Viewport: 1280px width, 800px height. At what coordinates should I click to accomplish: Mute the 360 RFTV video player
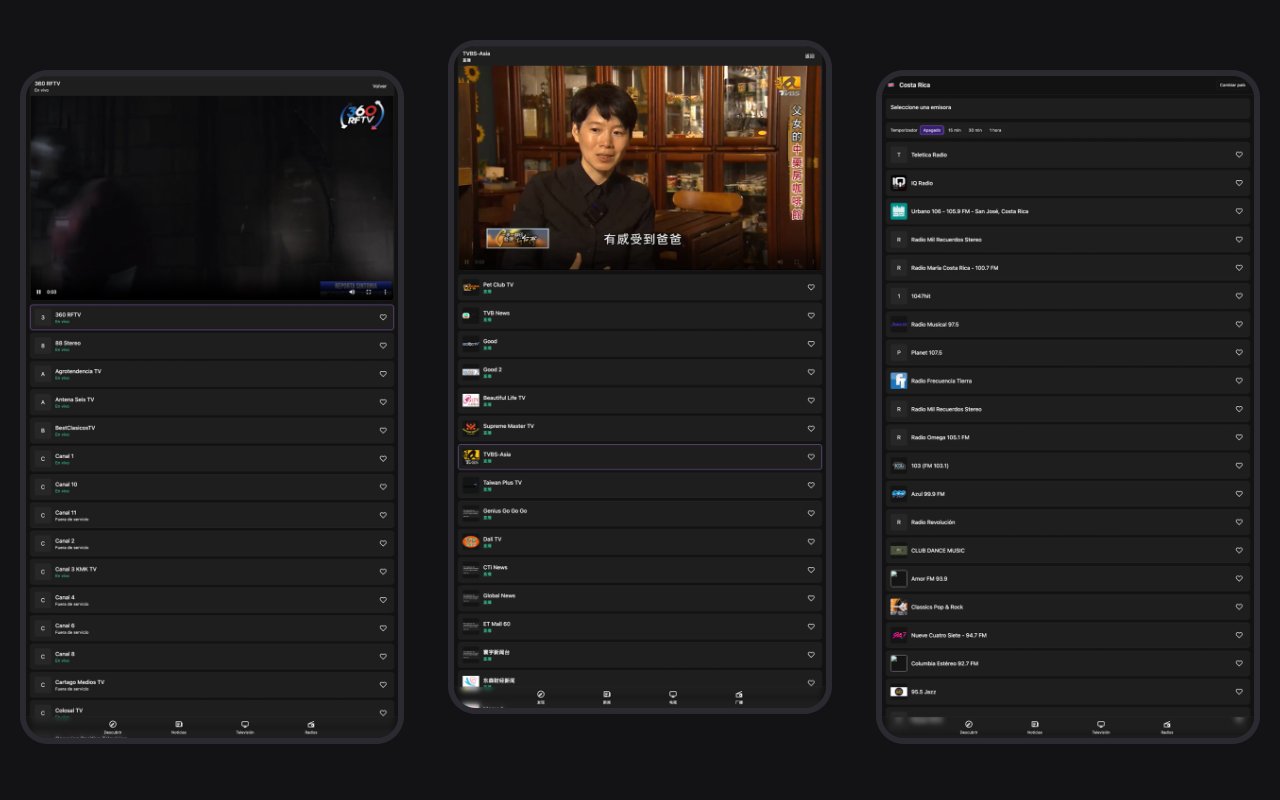(x=352, y=292)
